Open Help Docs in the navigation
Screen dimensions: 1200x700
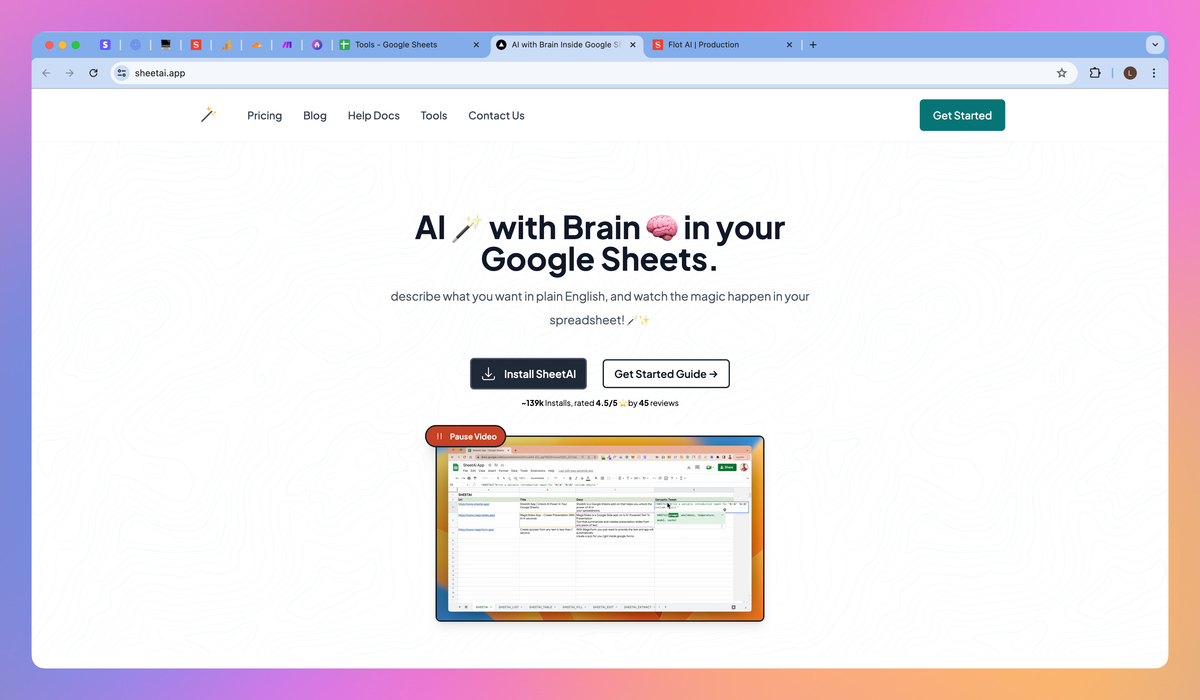(x=374, y=116)
